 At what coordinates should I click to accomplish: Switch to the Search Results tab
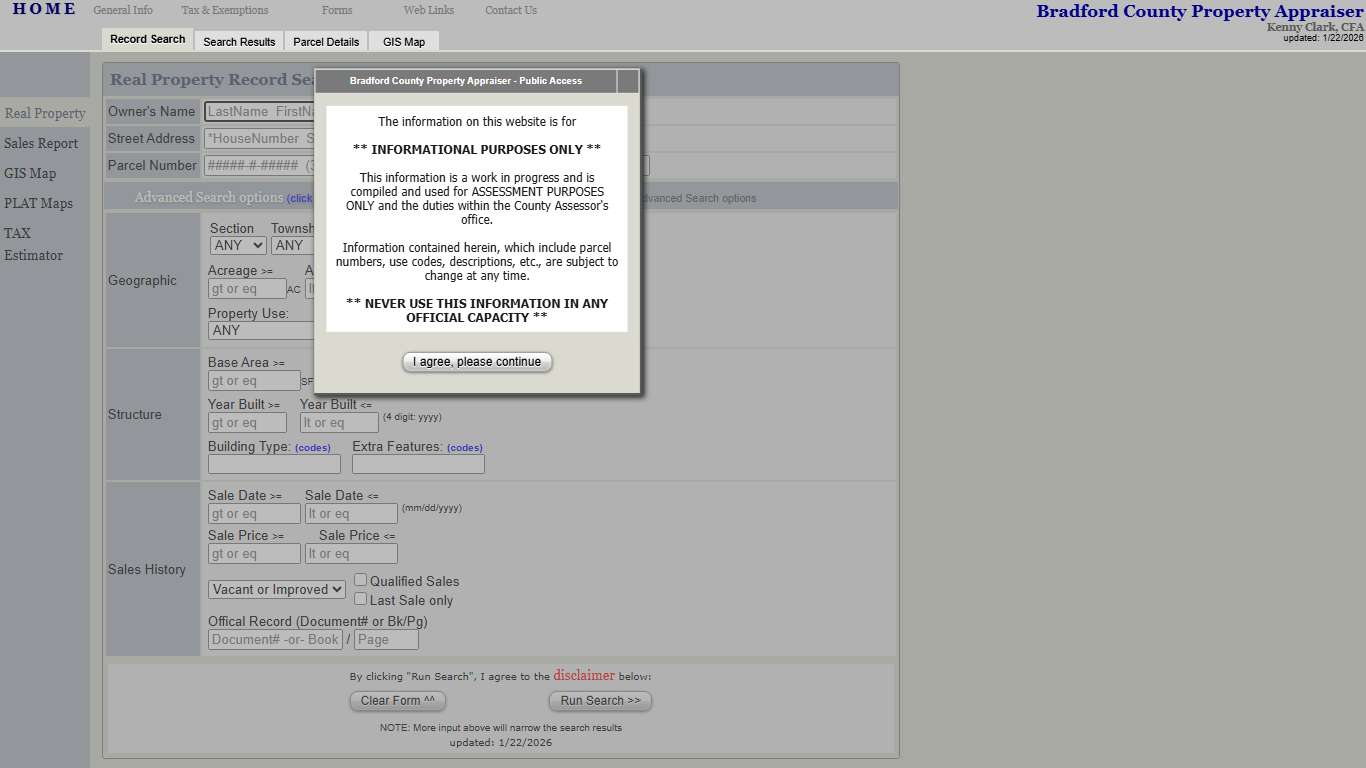point(239,42)
